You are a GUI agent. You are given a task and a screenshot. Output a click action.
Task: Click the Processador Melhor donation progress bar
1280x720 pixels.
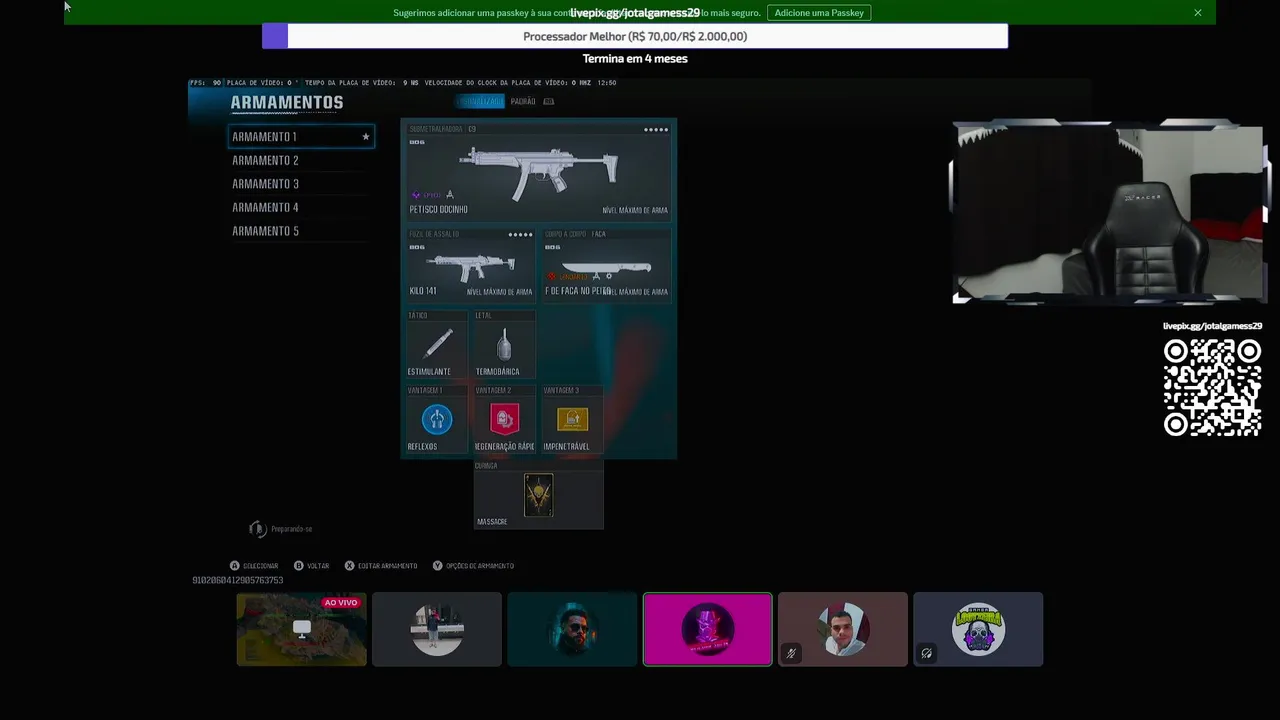635,36
